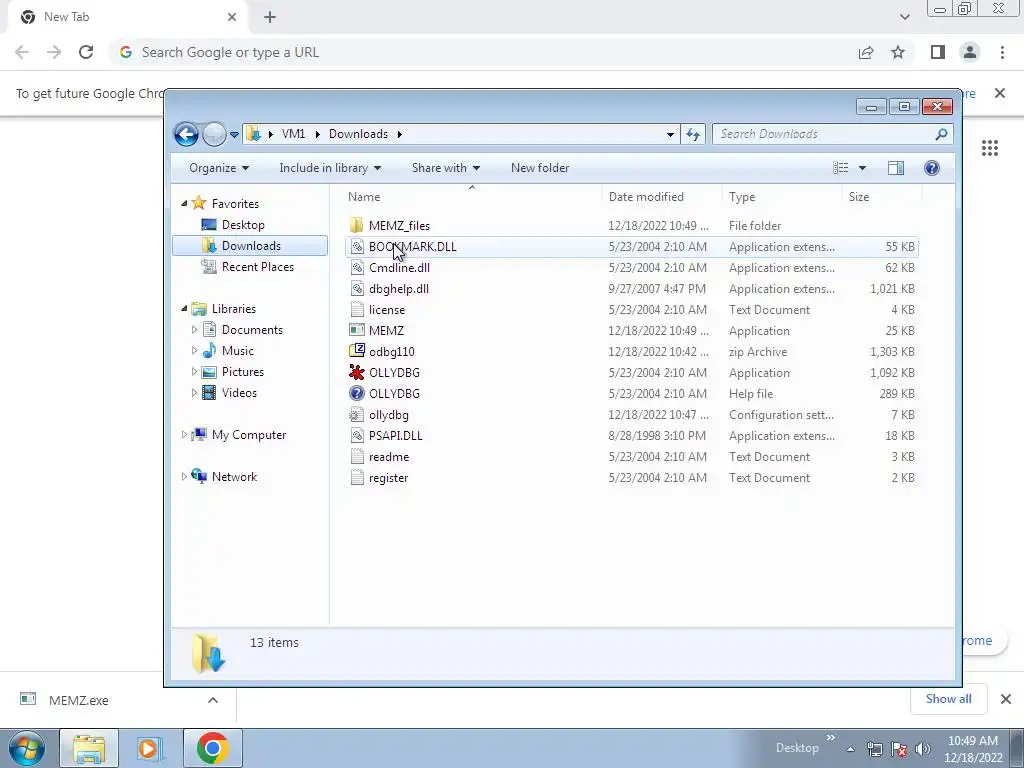
Task: Select the dbghelp.dll file icon
Action: [357, 288]
